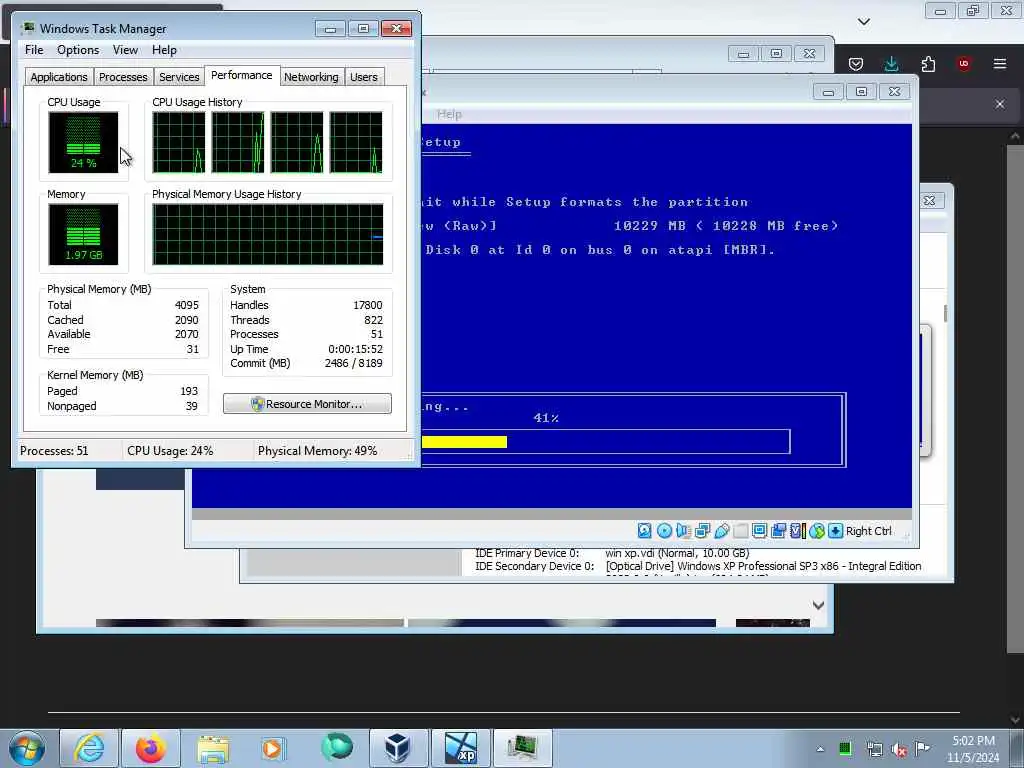Launch Internet Explorer from the taskbar
This screenshot has height=768, width=1024.
click(x=89, y=748)
